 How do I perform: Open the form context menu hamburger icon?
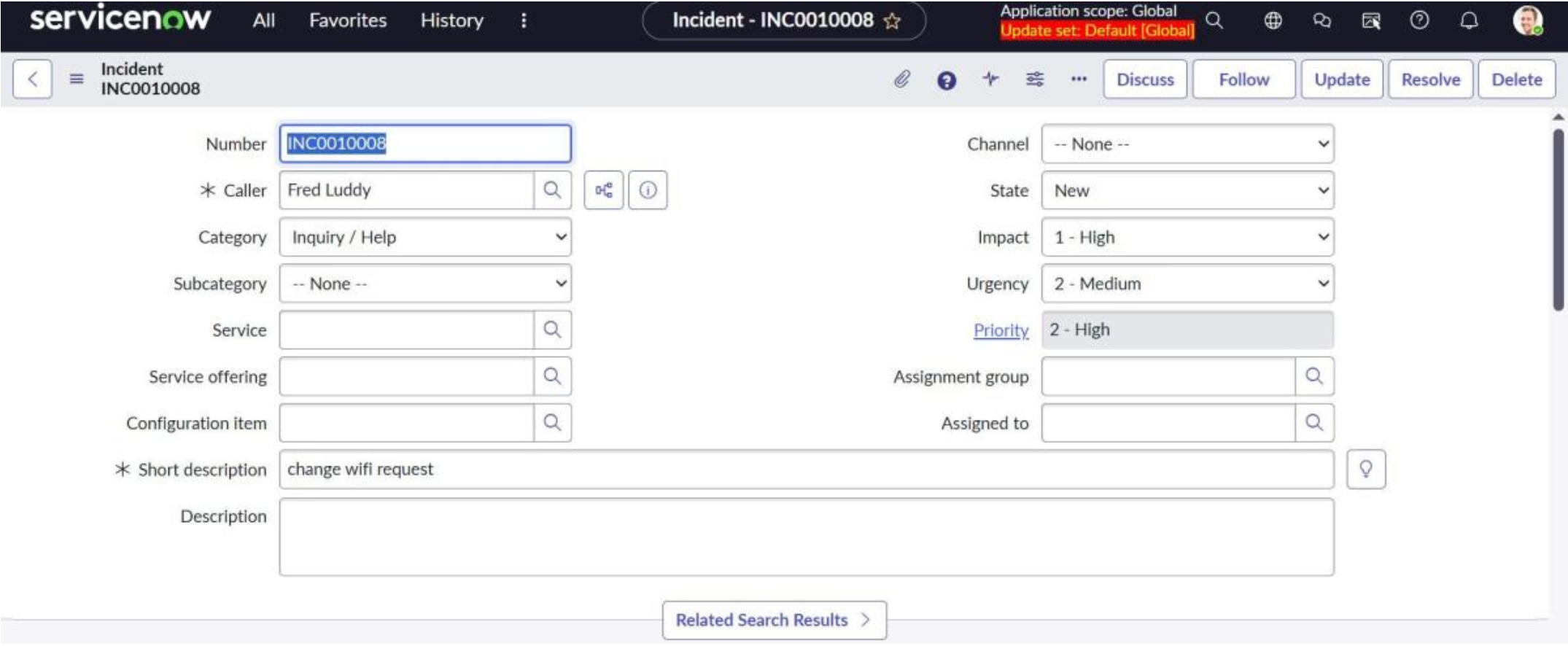77,79
